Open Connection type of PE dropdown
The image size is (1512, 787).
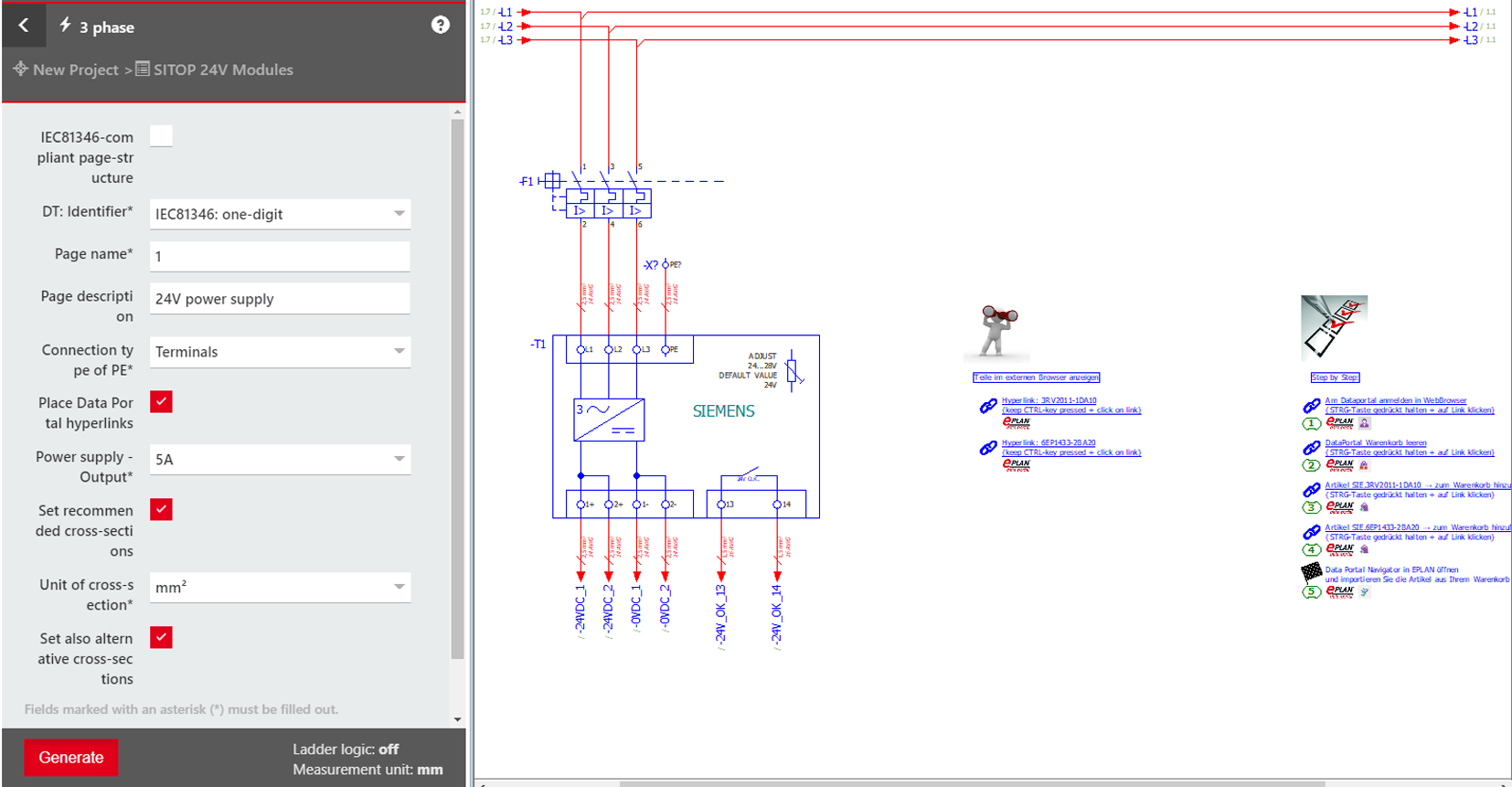coord(280,352)
